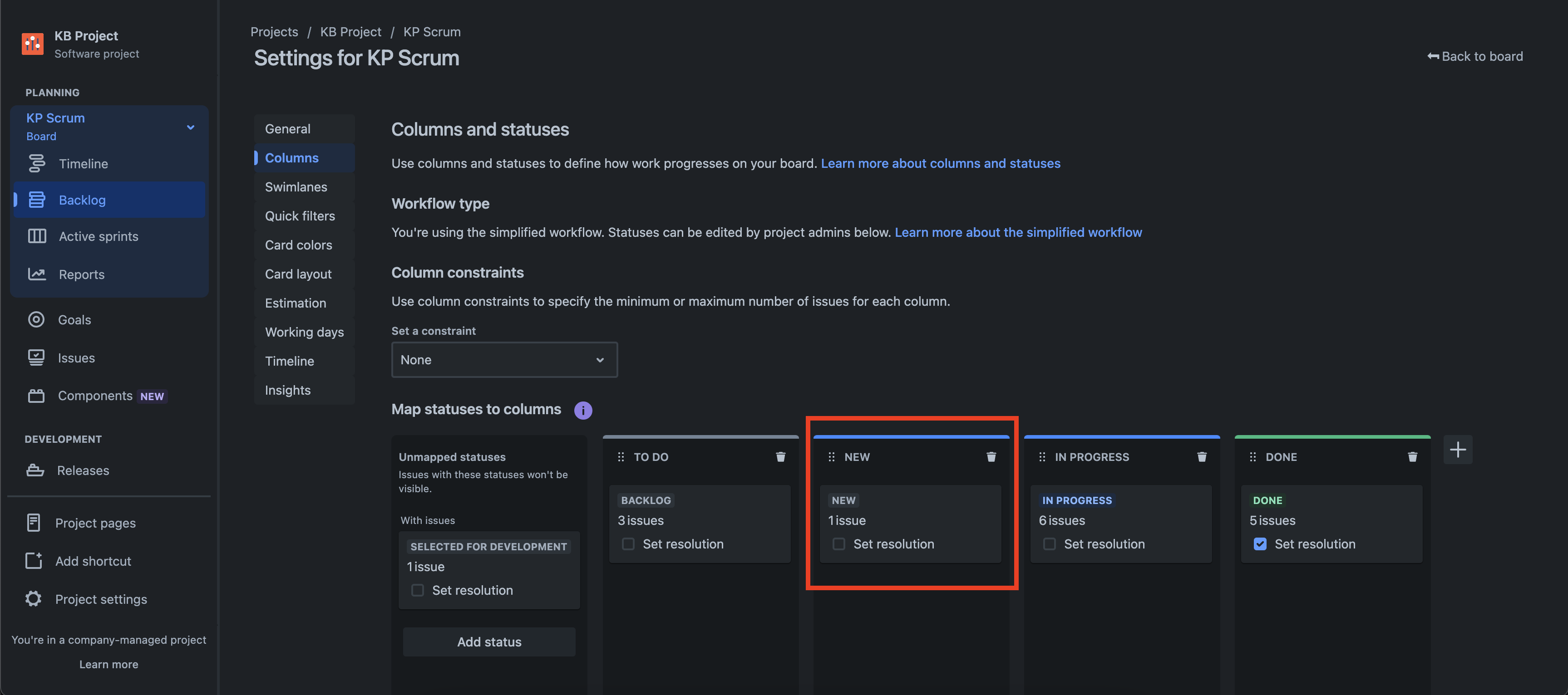Uncheck Set resolution for DONE status
The image size is (1568, 695).
pyautogui.click(x=1260, y=544)
